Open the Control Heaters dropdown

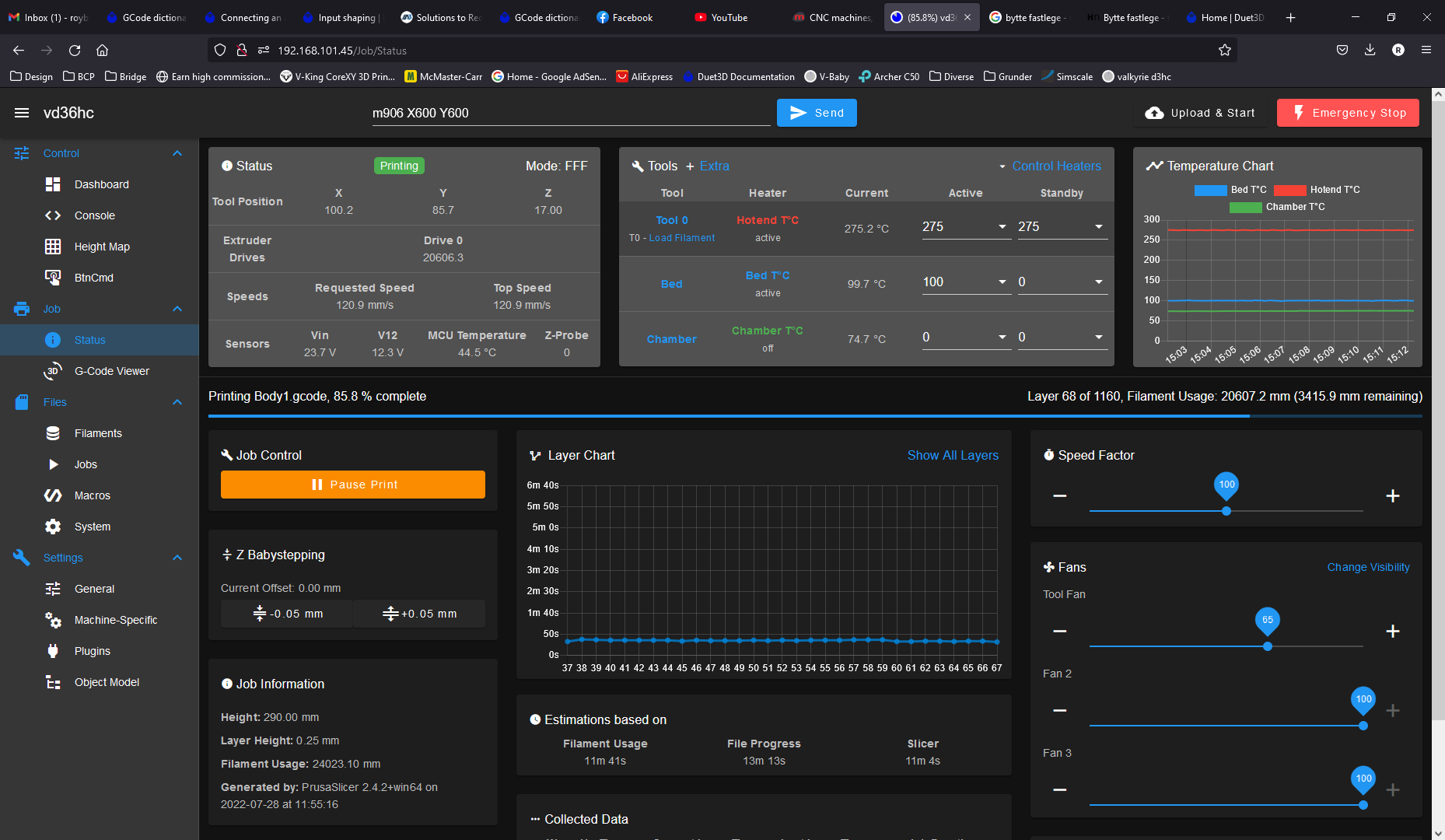coord(1049,166)
